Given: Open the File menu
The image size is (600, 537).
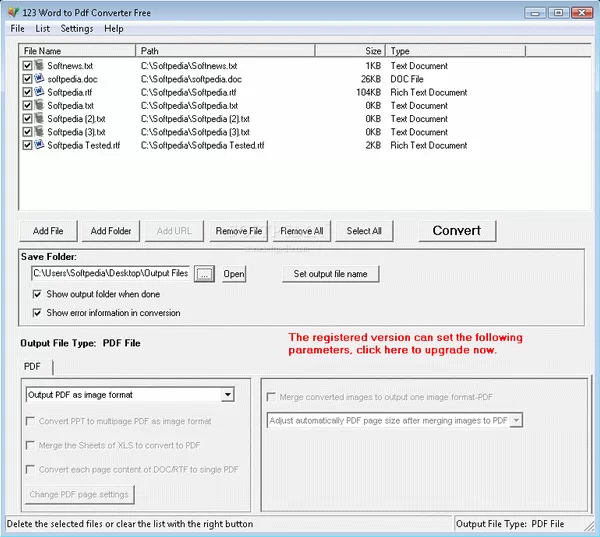Looking at the screenshot, I should [x=18, y=29].
